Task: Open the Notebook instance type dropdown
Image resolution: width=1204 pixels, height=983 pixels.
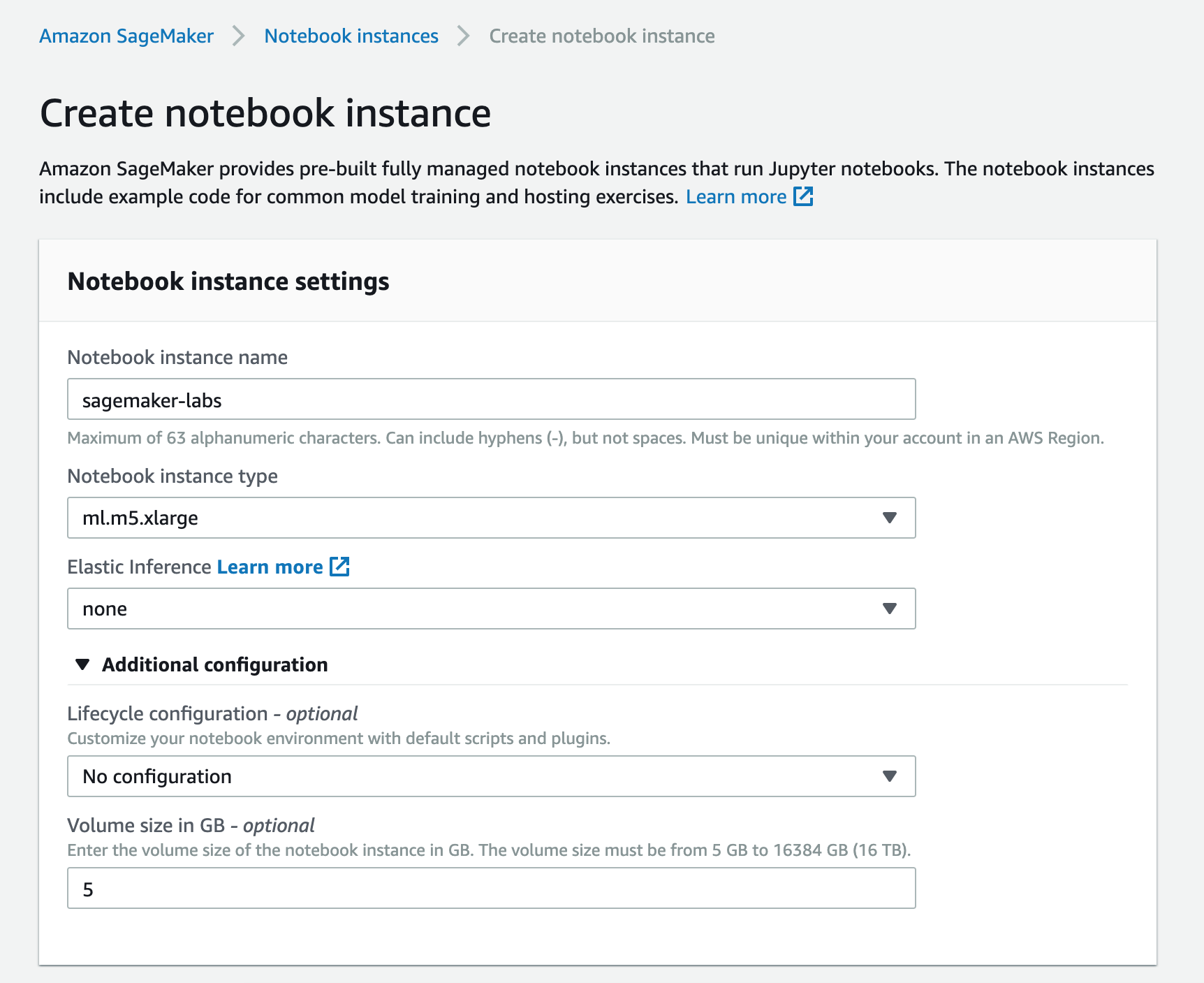Action: tap(492, 518)
